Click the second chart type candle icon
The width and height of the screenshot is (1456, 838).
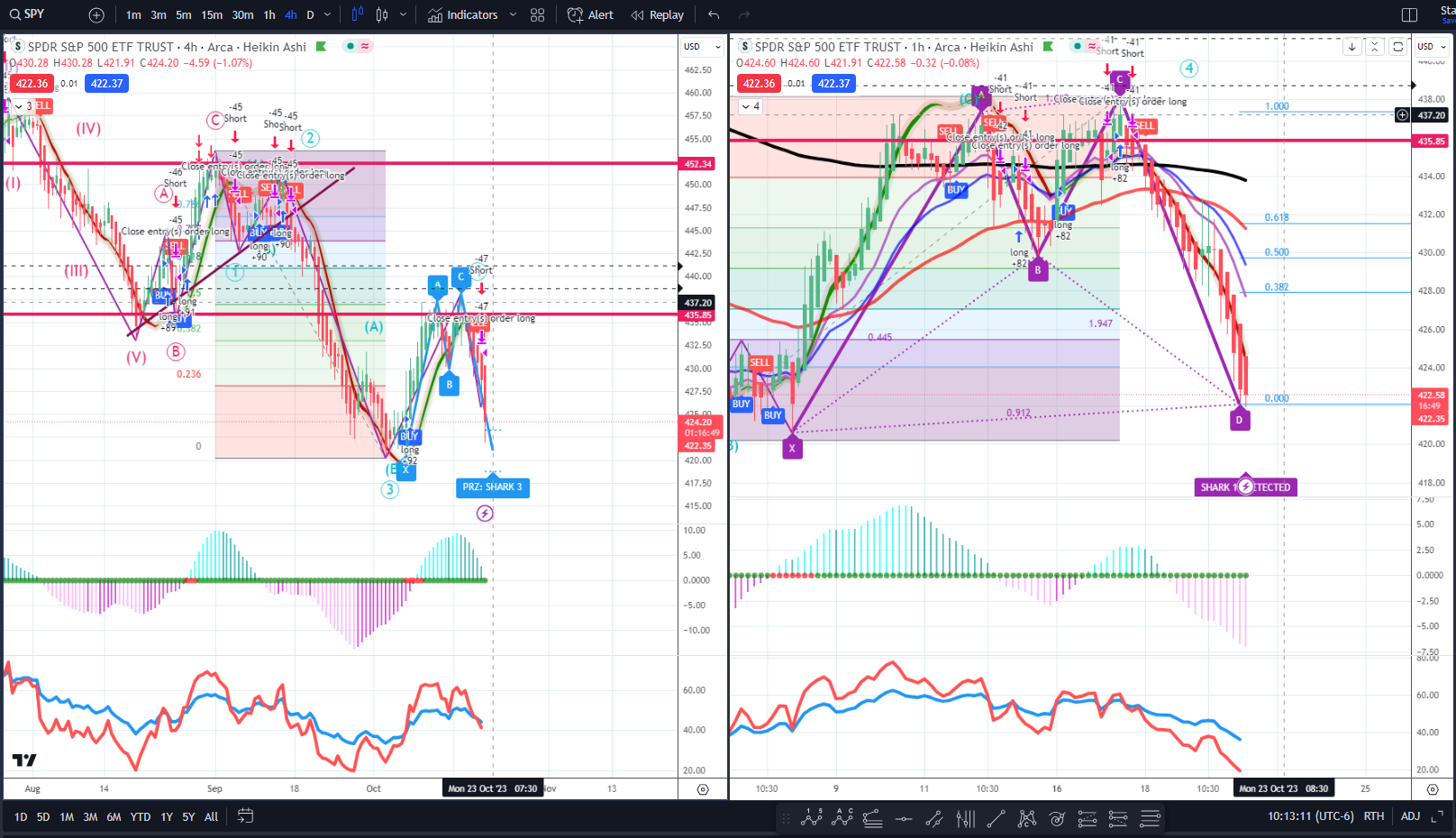[x=382, y=14]
